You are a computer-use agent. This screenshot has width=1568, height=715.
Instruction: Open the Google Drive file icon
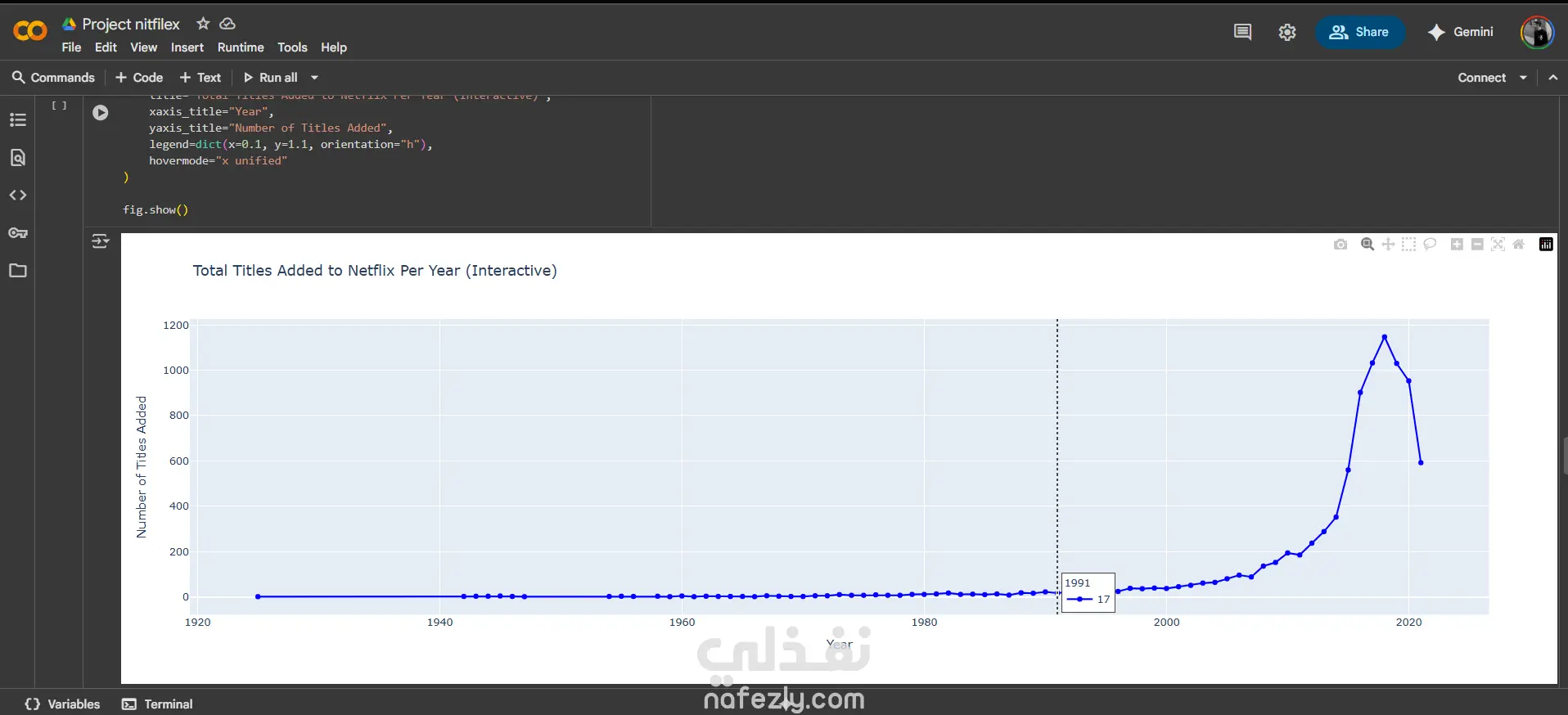point(70,25)
